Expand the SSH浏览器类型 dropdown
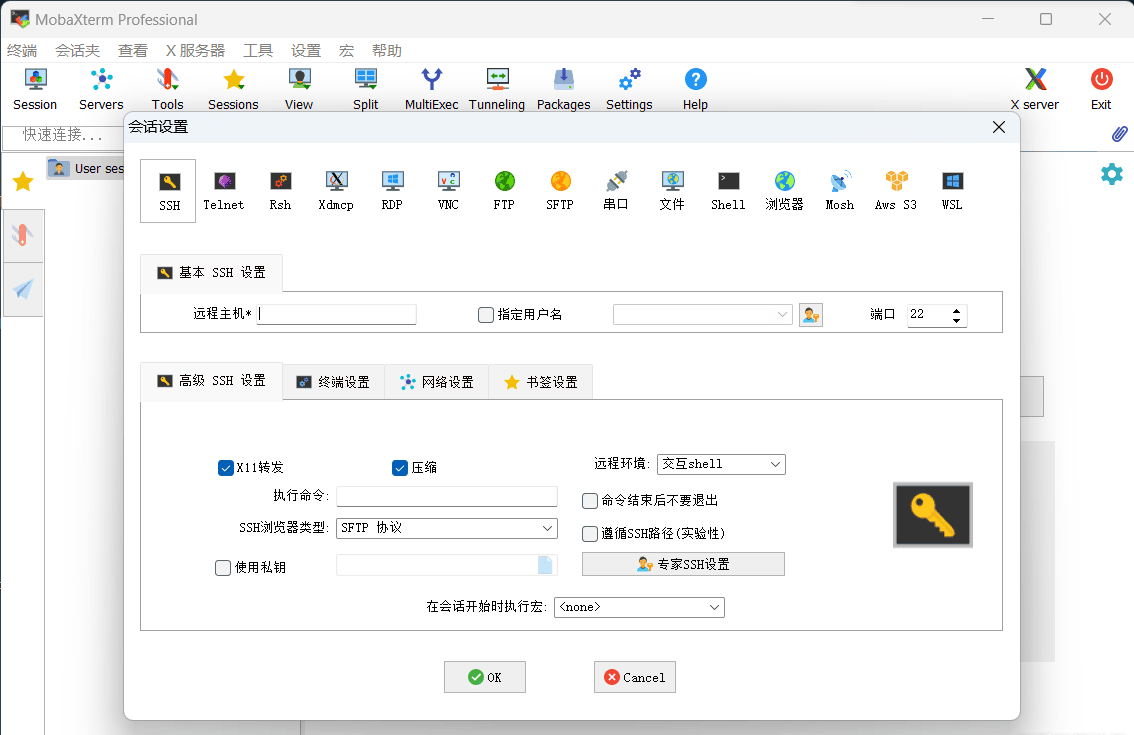 pyautogui.click(x=547, y=528)
